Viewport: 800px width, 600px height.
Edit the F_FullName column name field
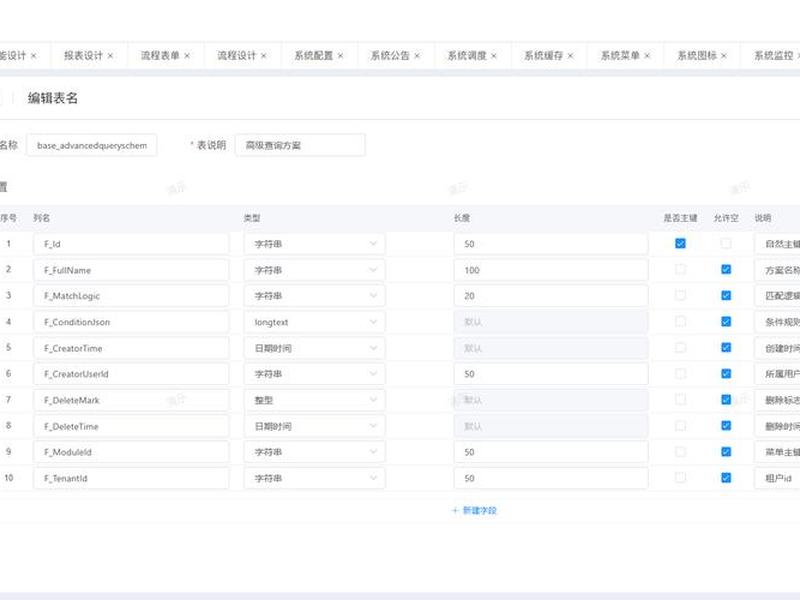point(131,270)
